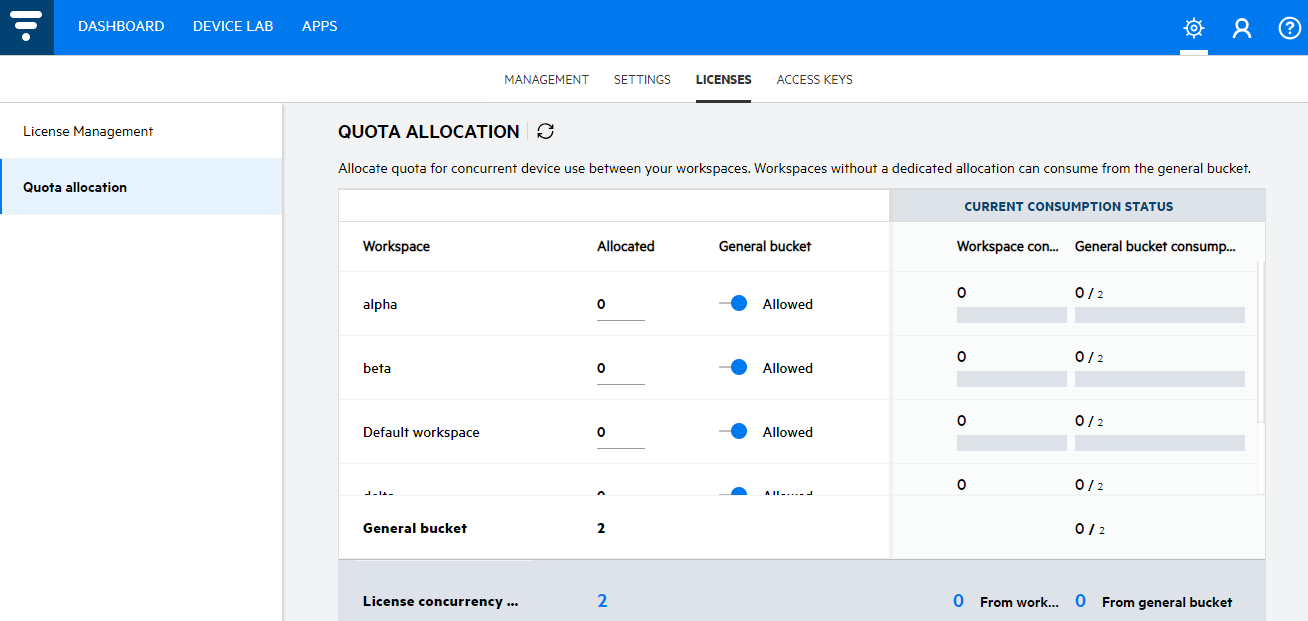The width and height of the screenshot is (1308, 621).
Task: Open Device Lab from the top navigation
Action: 233,27
